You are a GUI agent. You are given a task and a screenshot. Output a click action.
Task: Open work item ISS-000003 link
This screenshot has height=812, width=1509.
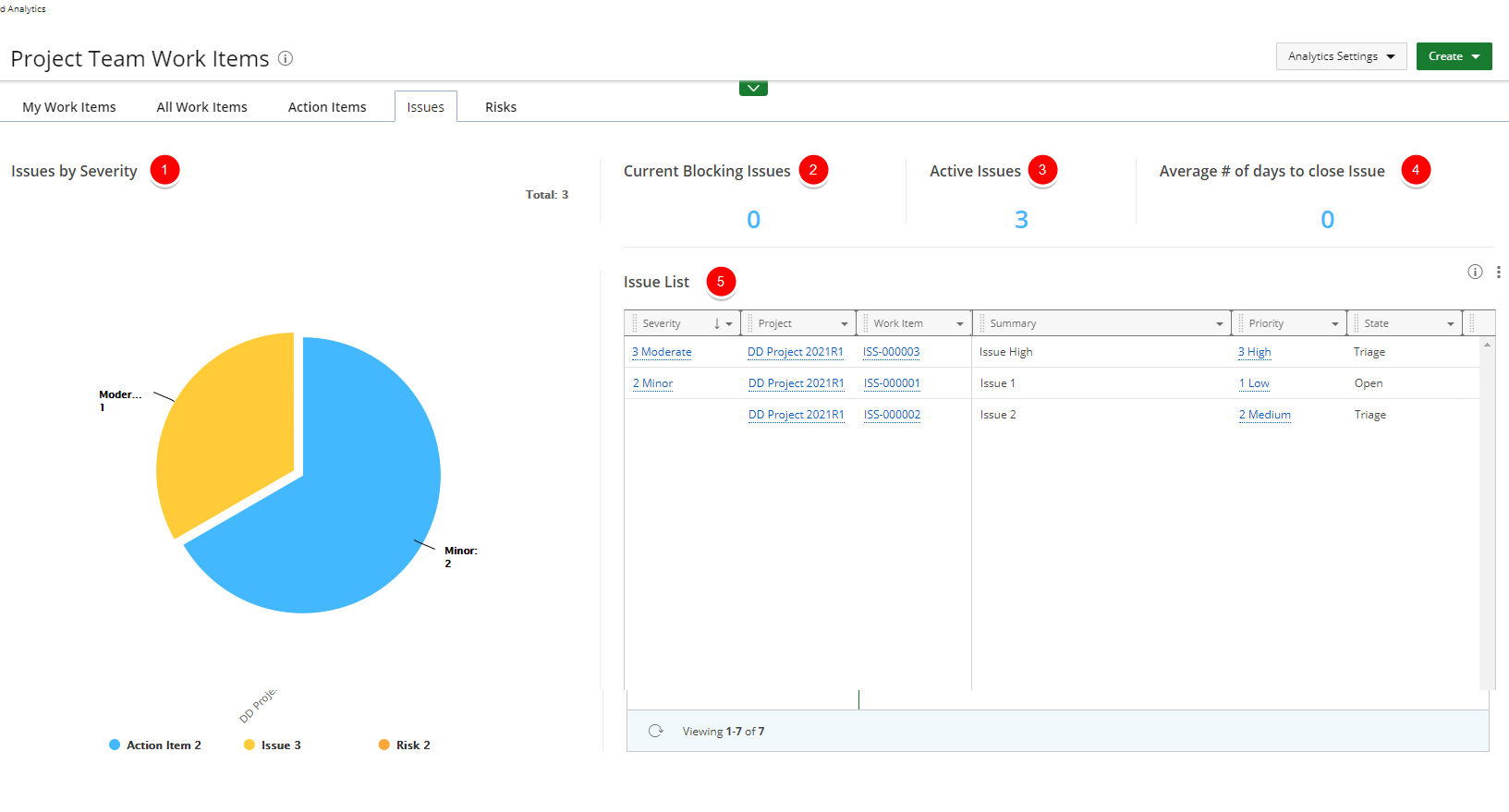tap(891, 352)
